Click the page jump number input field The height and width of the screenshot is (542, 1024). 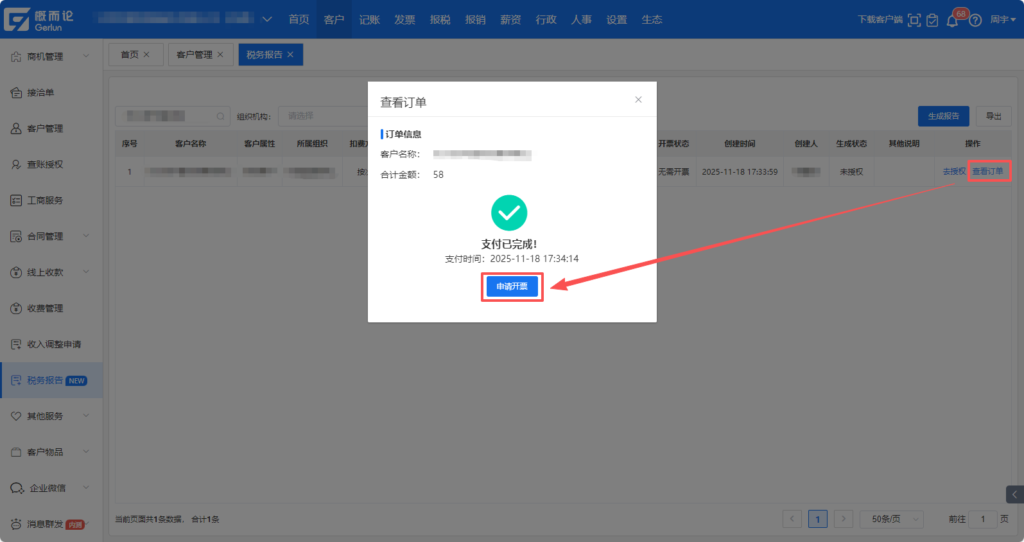click(983, 519)
